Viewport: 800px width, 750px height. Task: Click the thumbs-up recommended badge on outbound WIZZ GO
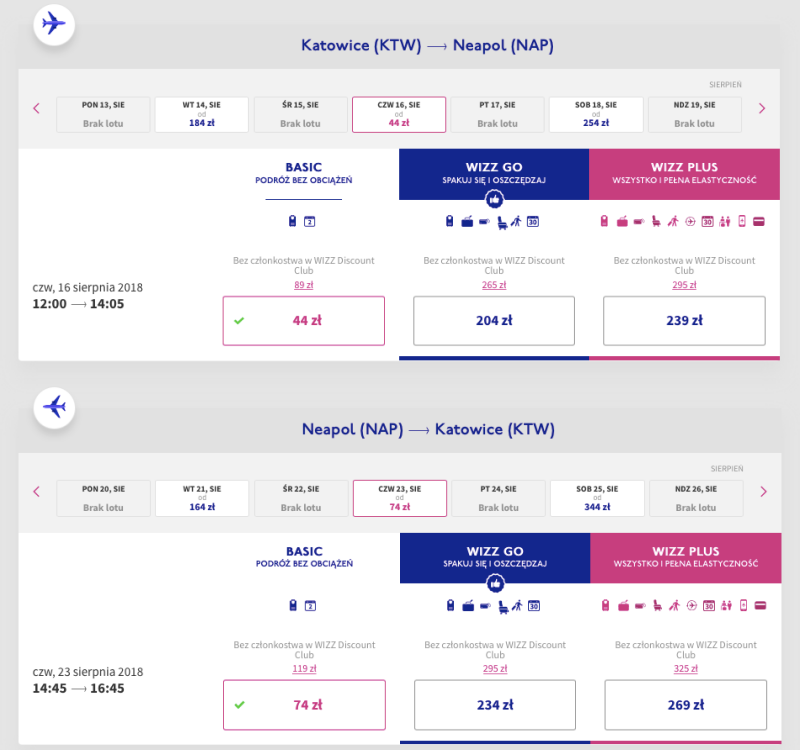click(x=494, y=199)
